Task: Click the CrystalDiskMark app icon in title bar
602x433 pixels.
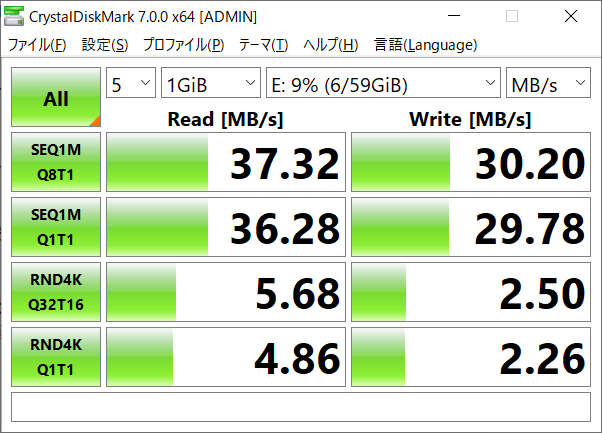Action: point(14,16)
